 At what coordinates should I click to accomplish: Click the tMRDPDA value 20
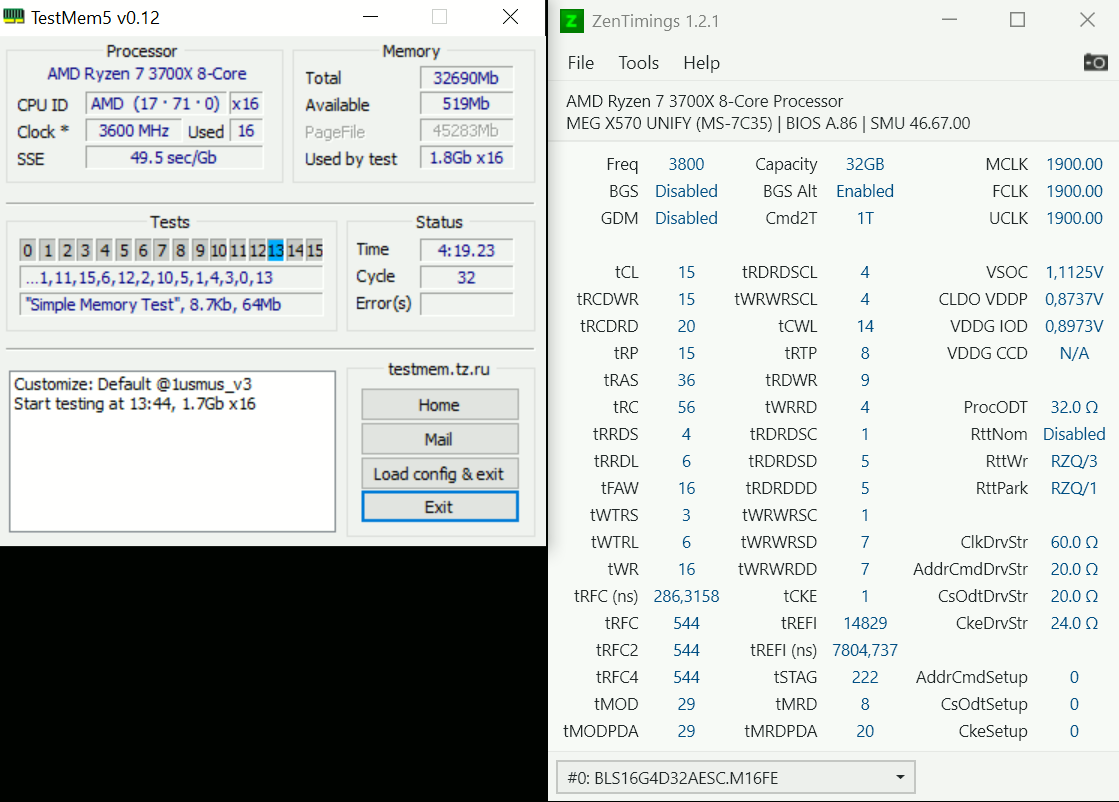[x=865, y=731]
